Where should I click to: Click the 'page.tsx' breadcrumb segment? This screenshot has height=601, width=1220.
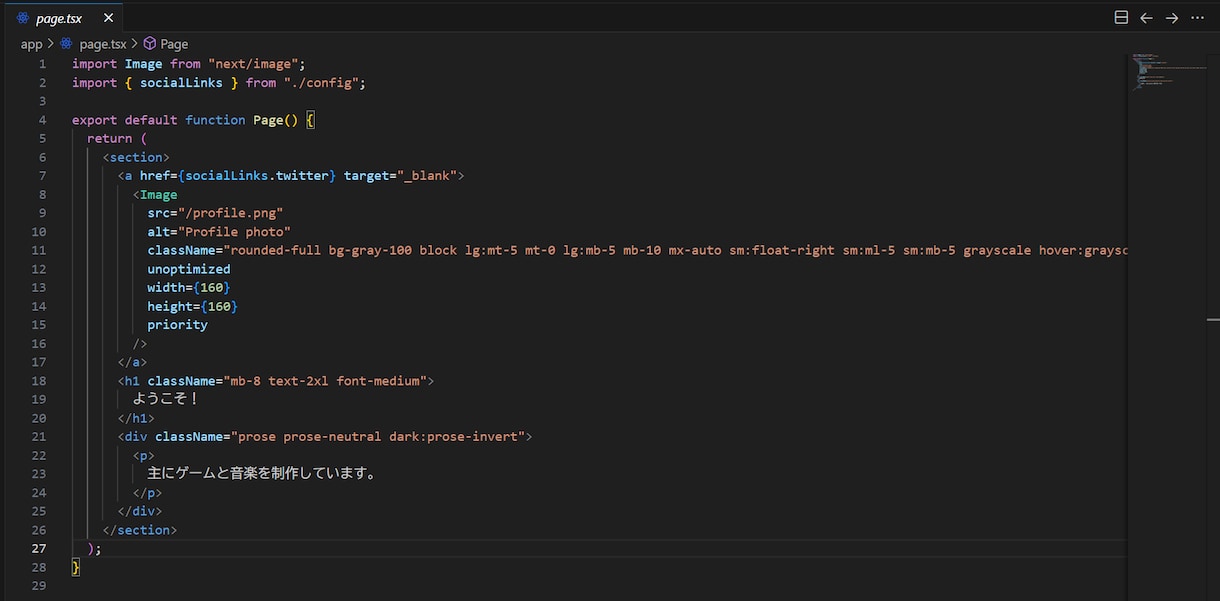[x=103, y=44]
